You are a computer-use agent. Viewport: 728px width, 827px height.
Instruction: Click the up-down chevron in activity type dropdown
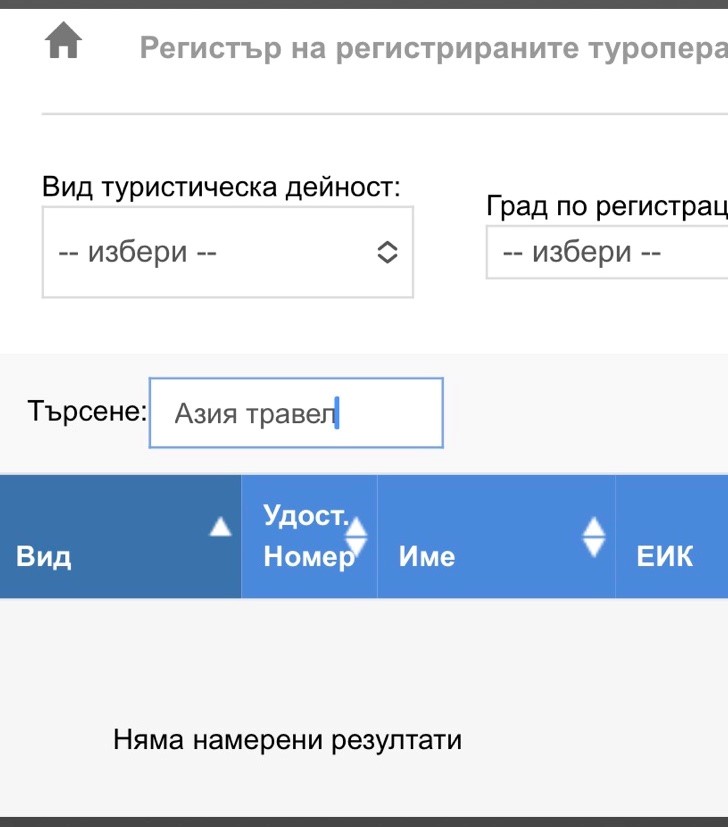coord(387,253)
